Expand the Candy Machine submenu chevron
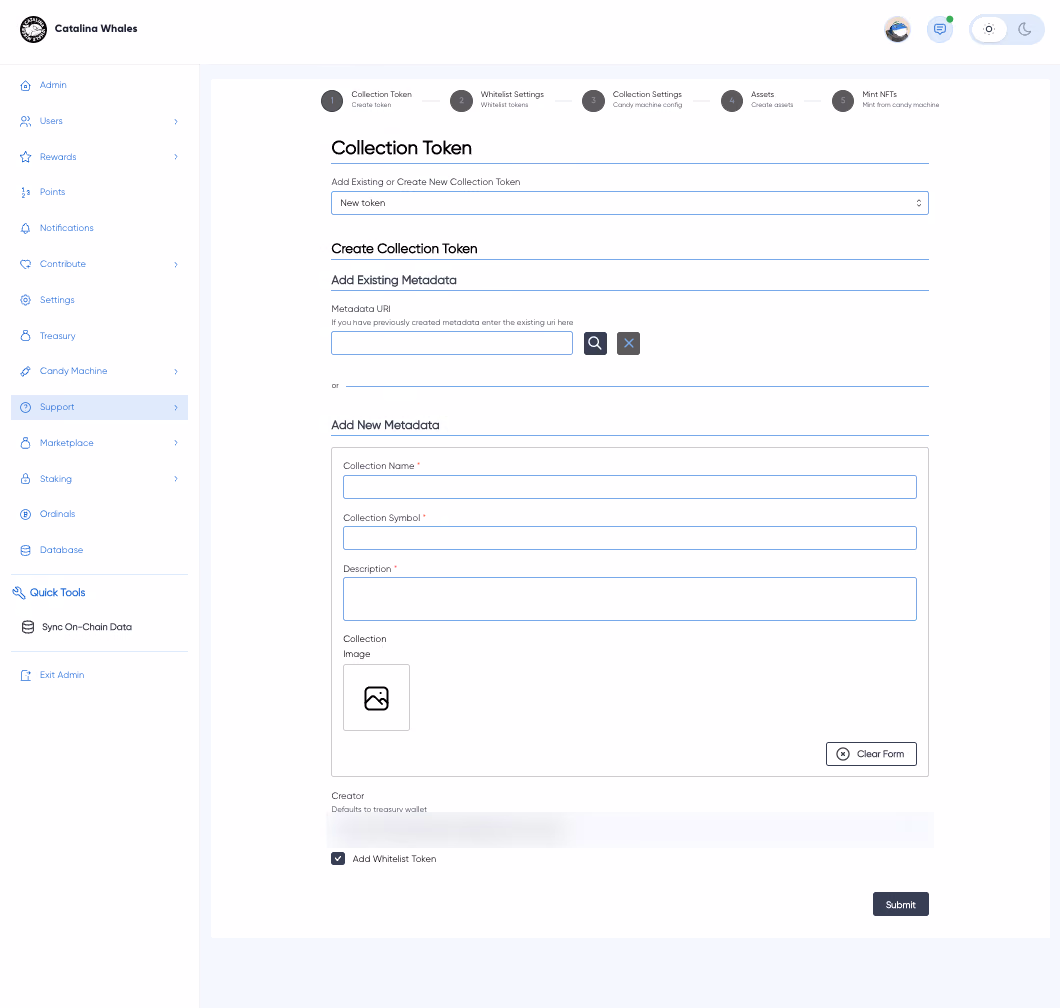Viewport: 1060px width, 1008px height. (176, 372)
